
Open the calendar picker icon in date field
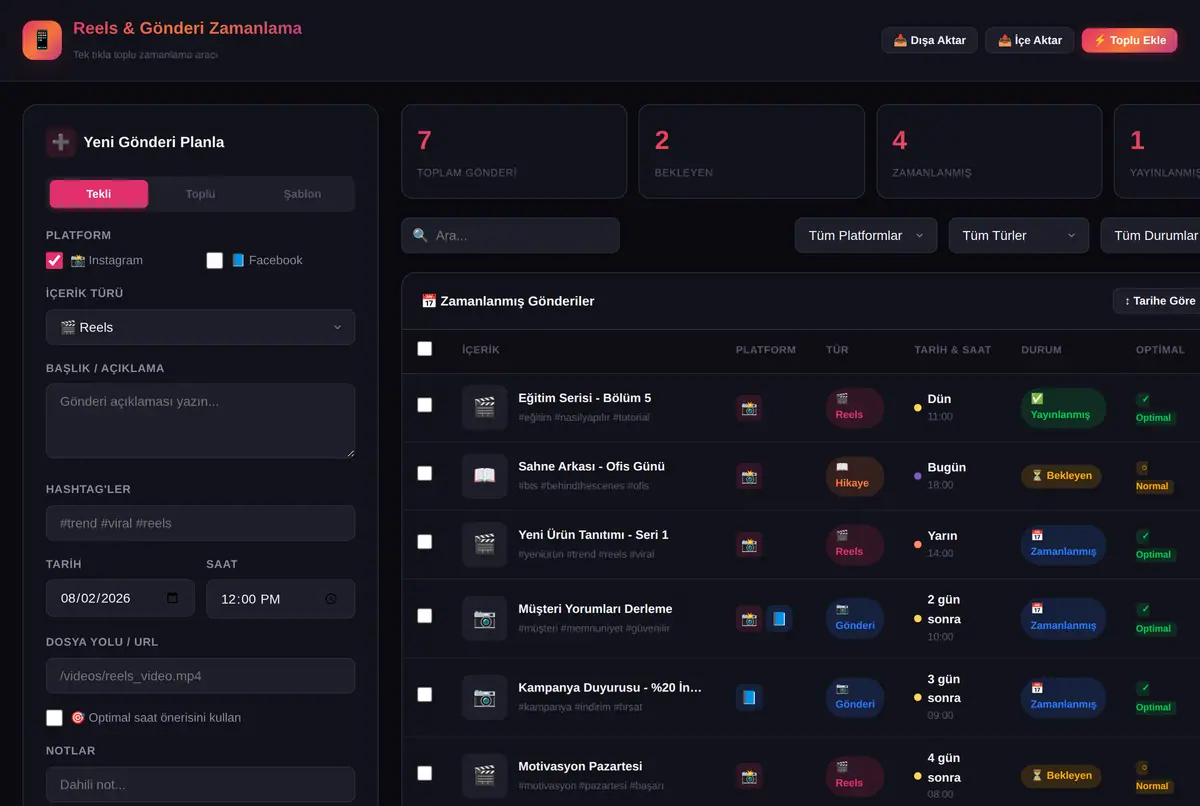pyautogui.click(x=173, y=598)
